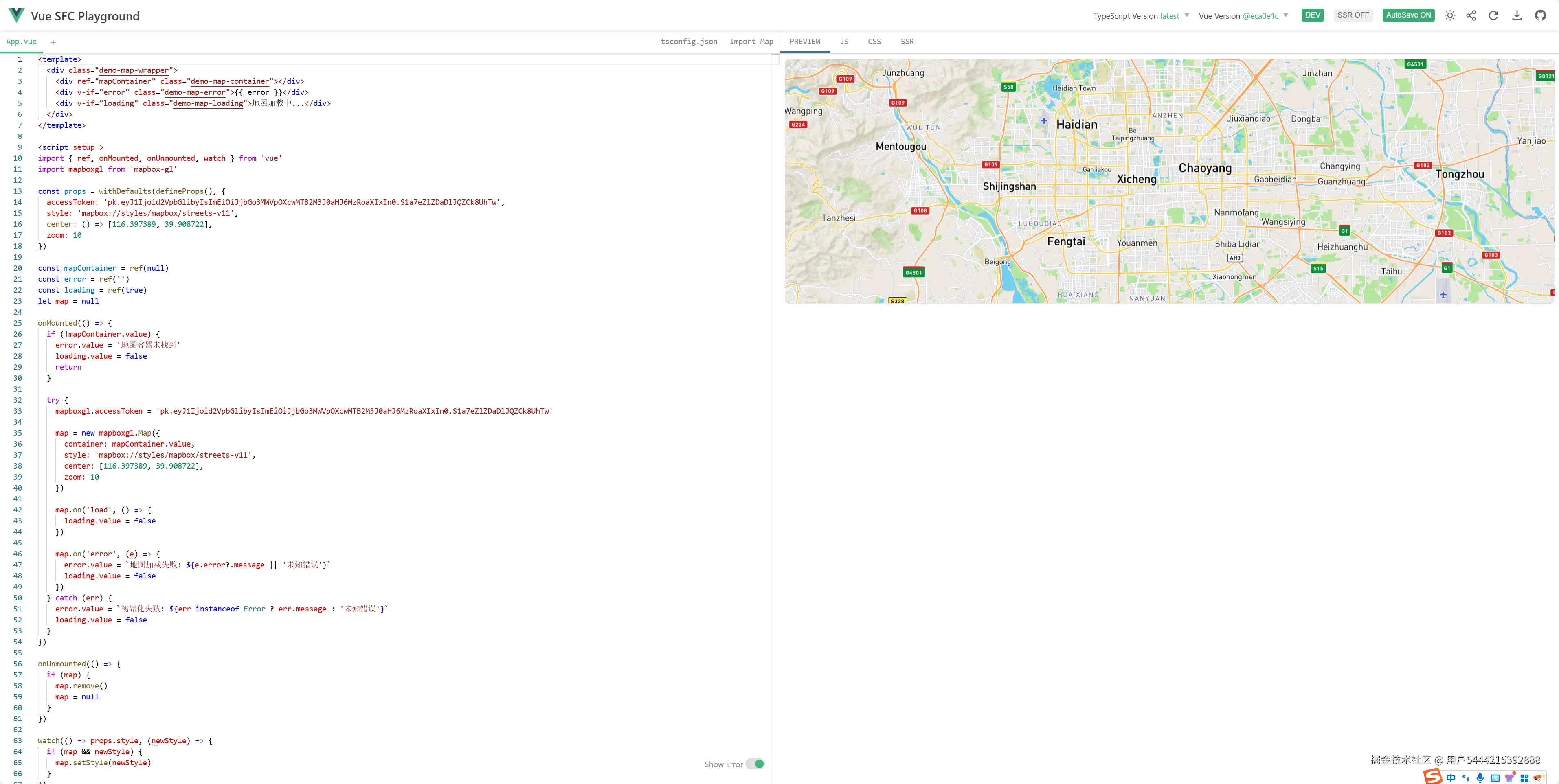
Task: Toggle light/dark theme with the sun icon
Action: (x=1450, y=15)
